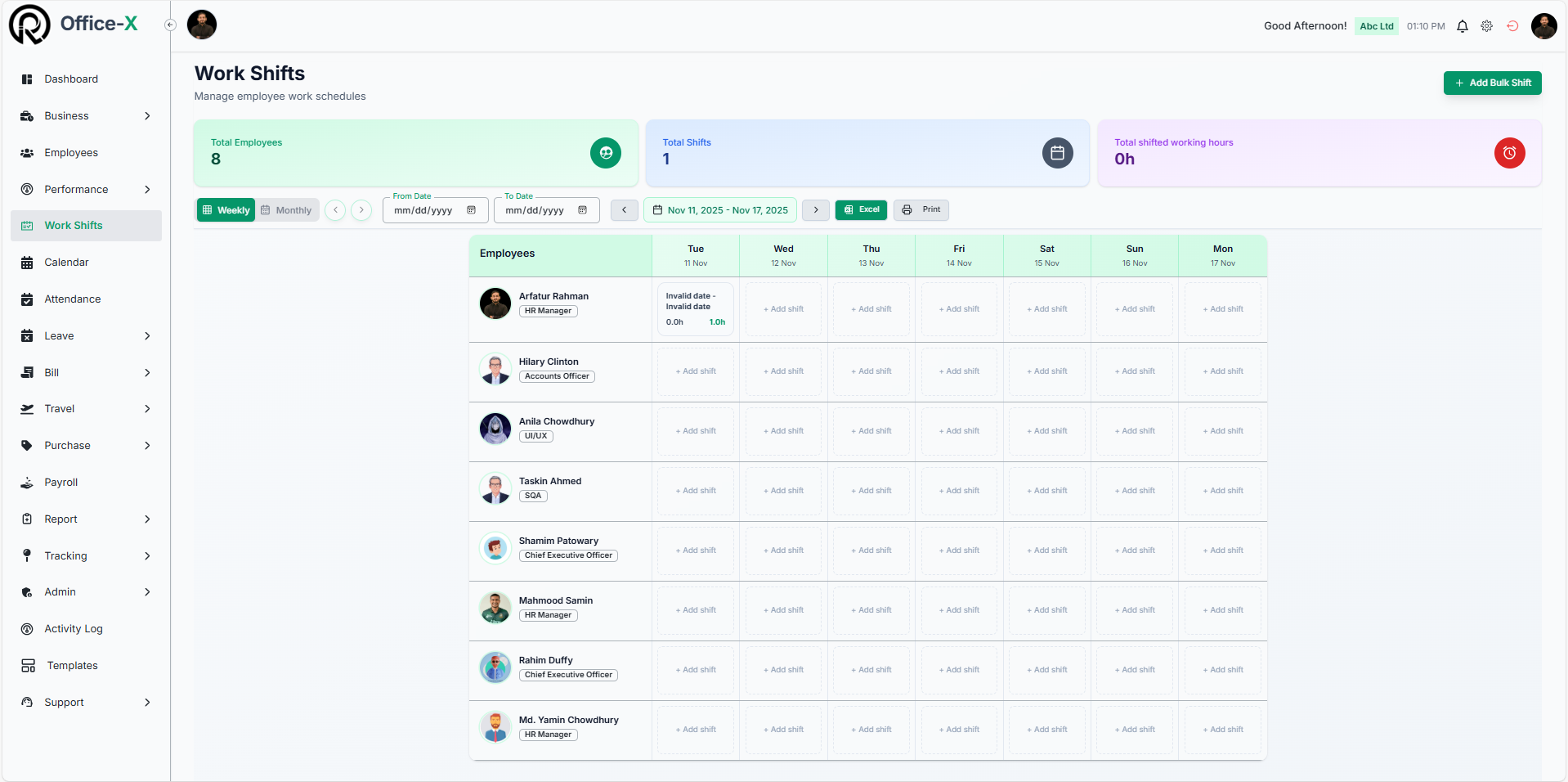Switch to Weekly schedule view
The image size is (1568, 782).
tap(226, 209)
